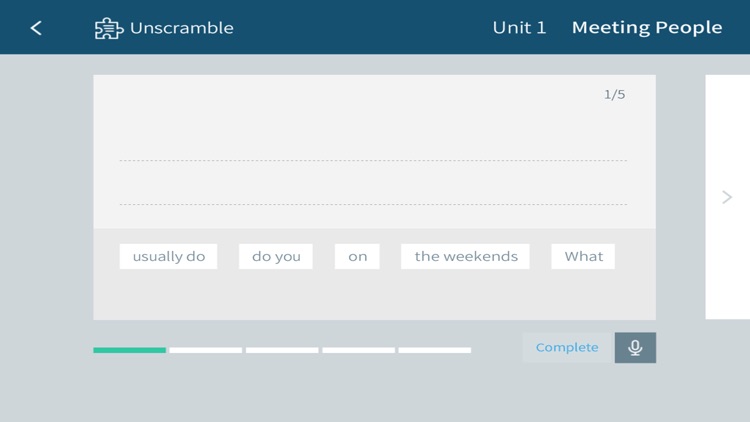
Task: Tap the "the weekends" tile
Action: coord(465,257)
